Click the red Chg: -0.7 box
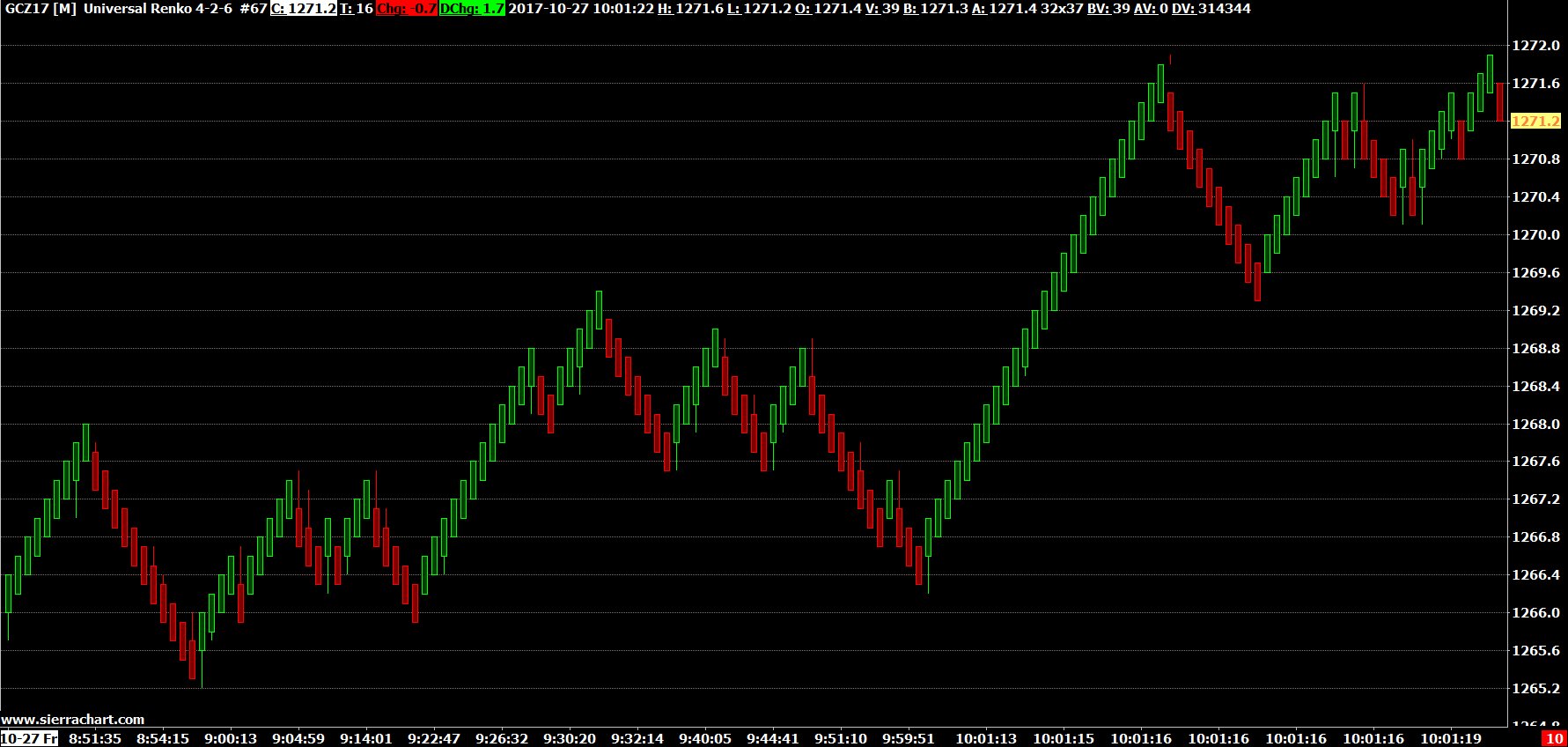Image resolution: width=1568 pixels, height=747 pixels. (x=407, y=9)
